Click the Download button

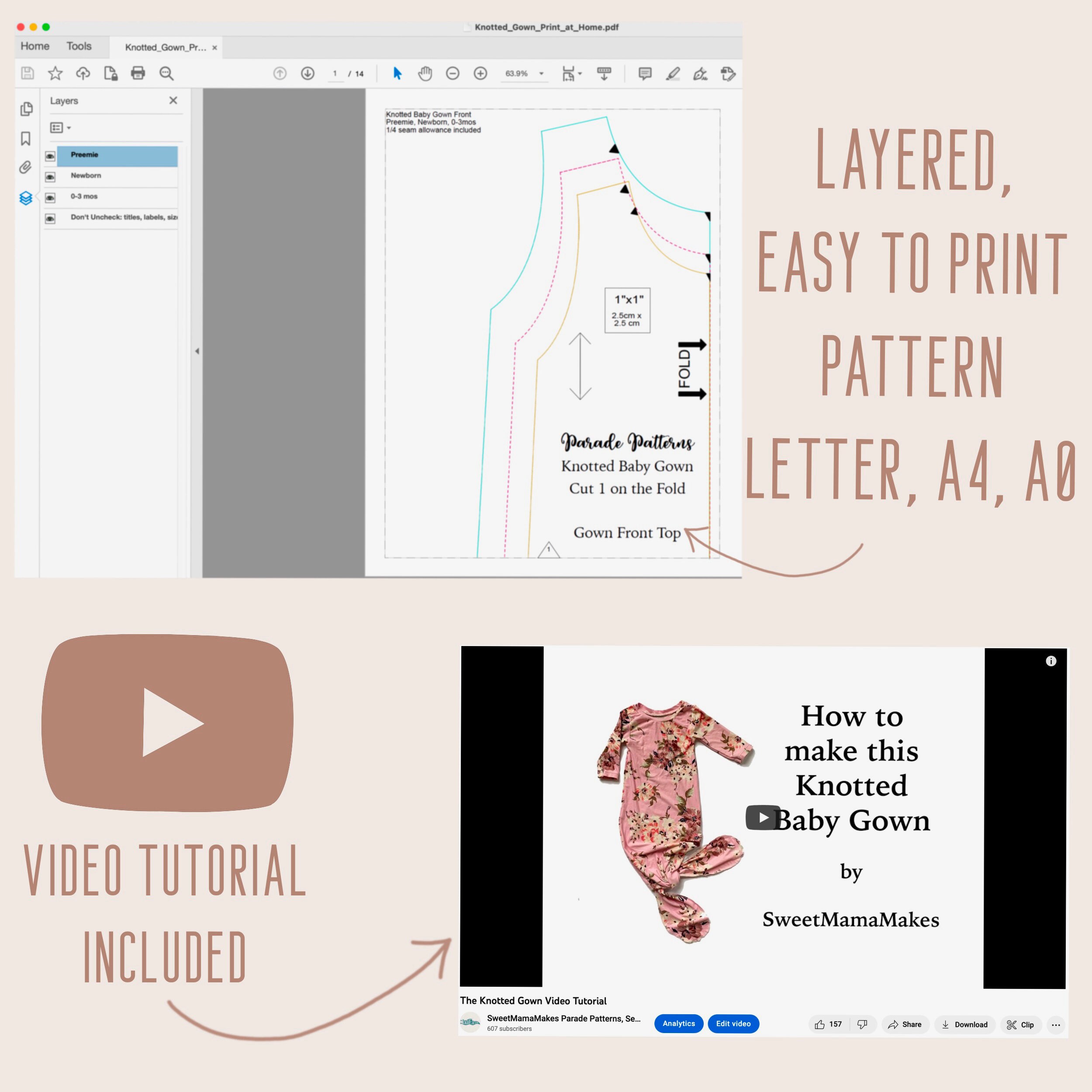(965, 1024)
